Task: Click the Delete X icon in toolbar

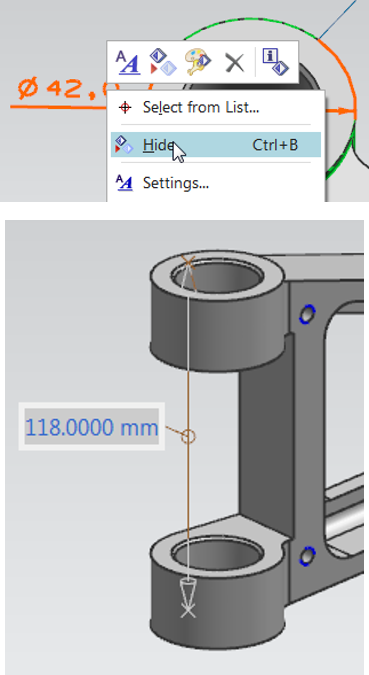Action: [235, 63]
